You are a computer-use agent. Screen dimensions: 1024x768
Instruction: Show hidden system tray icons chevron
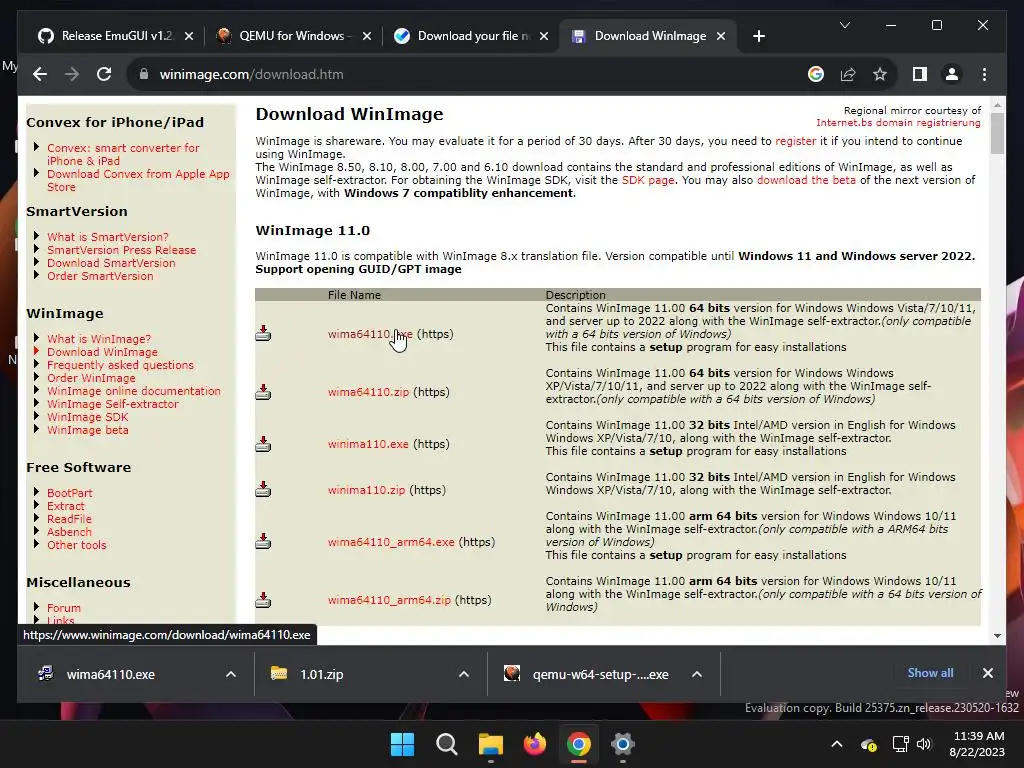point(837,744)
